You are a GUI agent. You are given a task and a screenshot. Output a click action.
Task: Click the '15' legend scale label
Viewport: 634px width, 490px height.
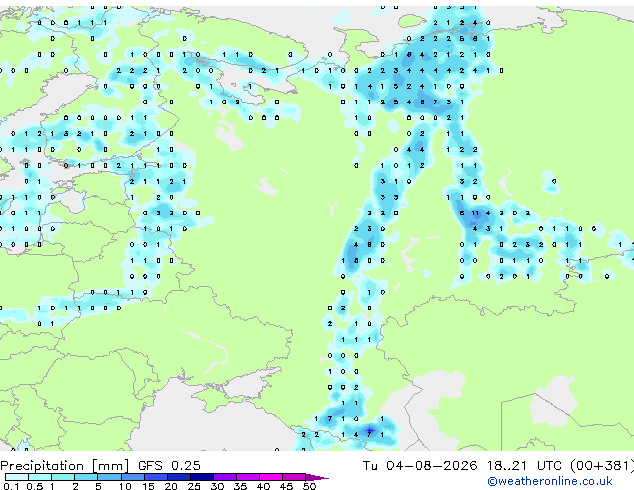click(x=148, y=486)
